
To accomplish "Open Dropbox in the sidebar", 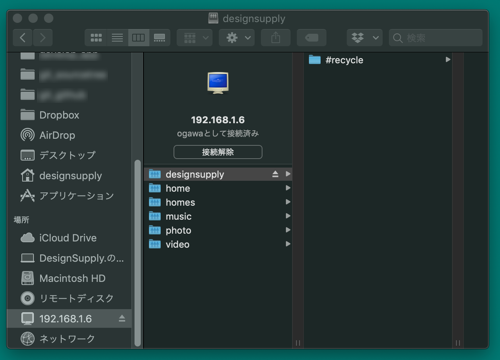I will pos(69,115).
